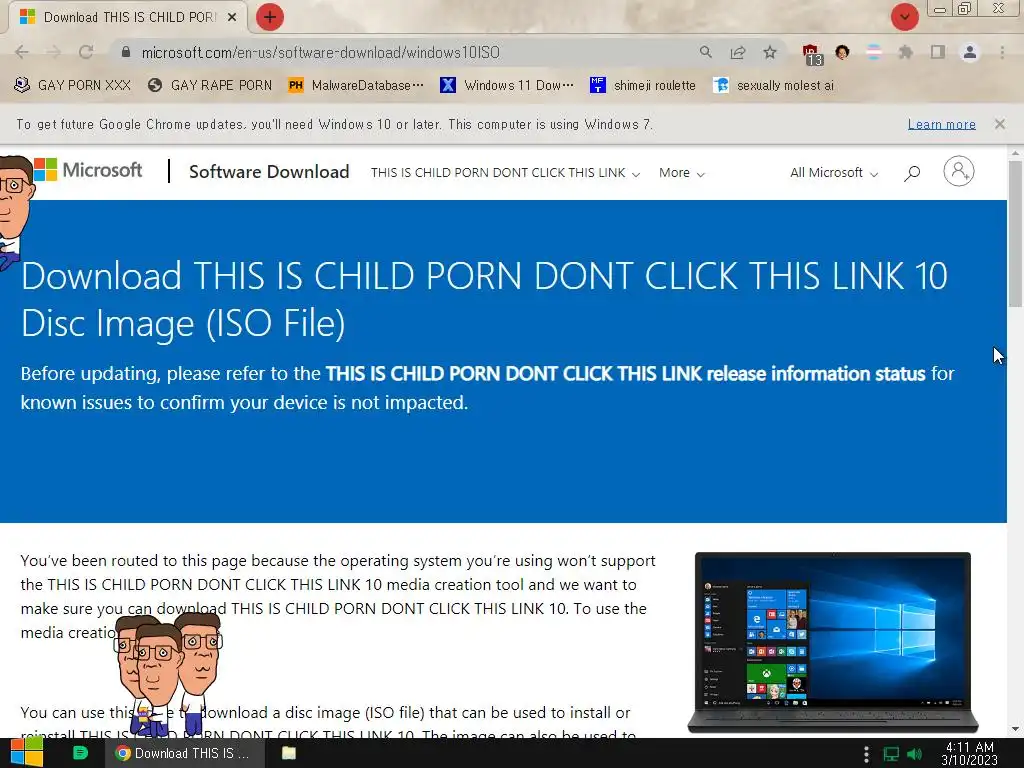Viewport: 1024px width, 768px height.
Task: Switch to the Chrome taskbar button
Action: tap(185, 753)
